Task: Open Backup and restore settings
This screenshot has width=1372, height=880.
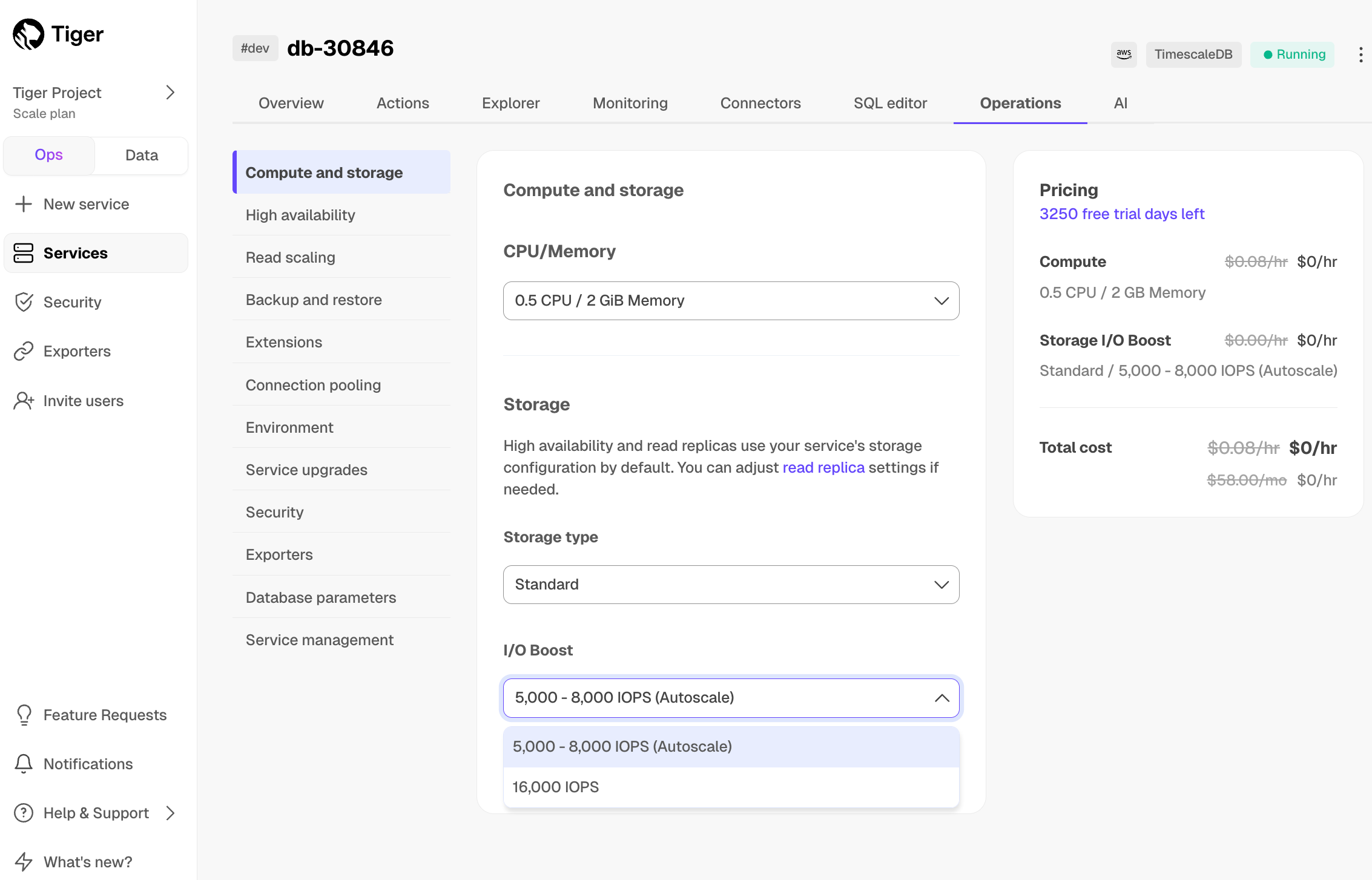Action: pos(314,300)
